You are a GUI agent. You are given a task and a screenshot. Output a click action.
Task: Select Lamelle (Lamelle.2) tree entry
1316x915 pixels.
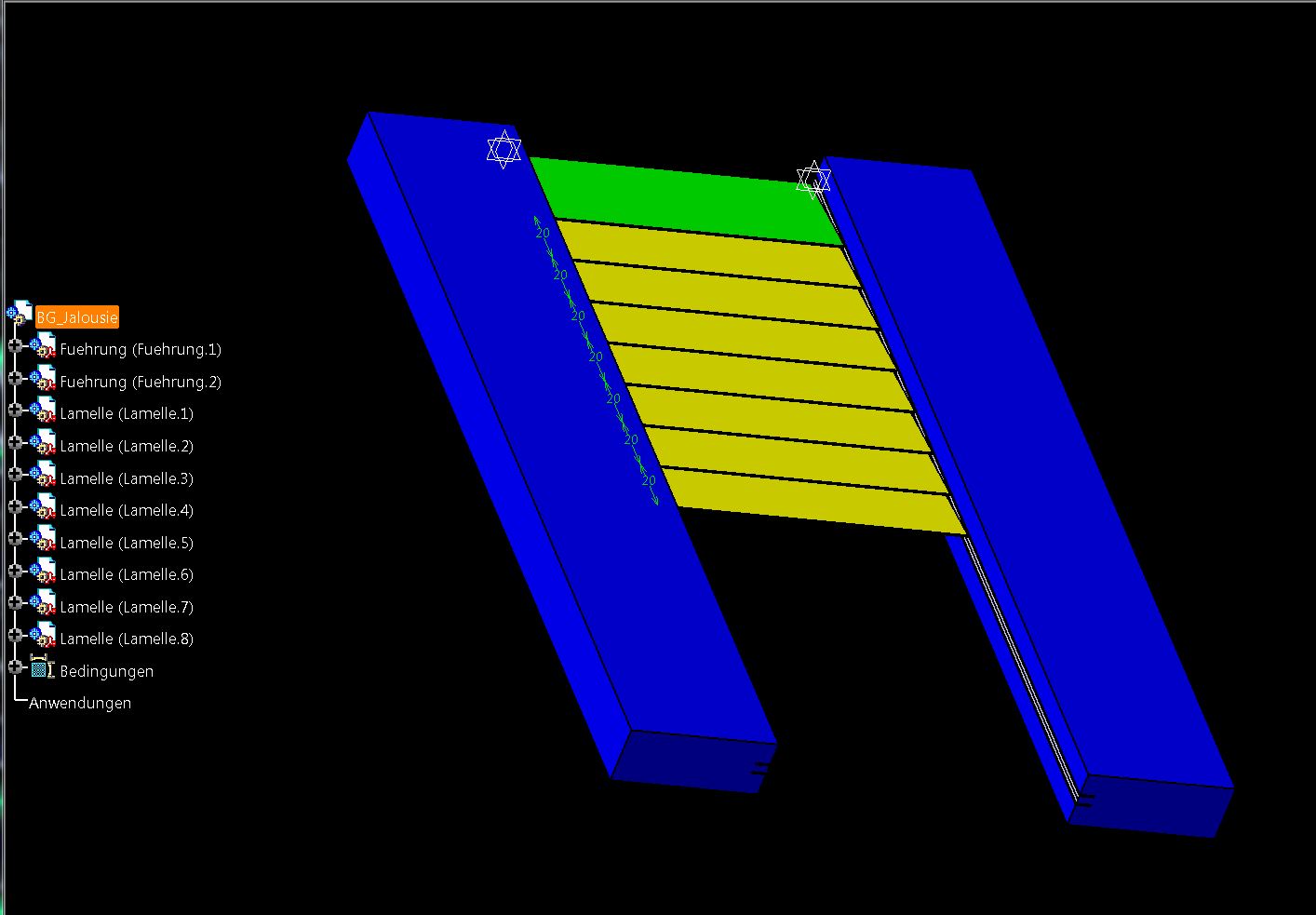pyautogui.click(x=127, y=446)
